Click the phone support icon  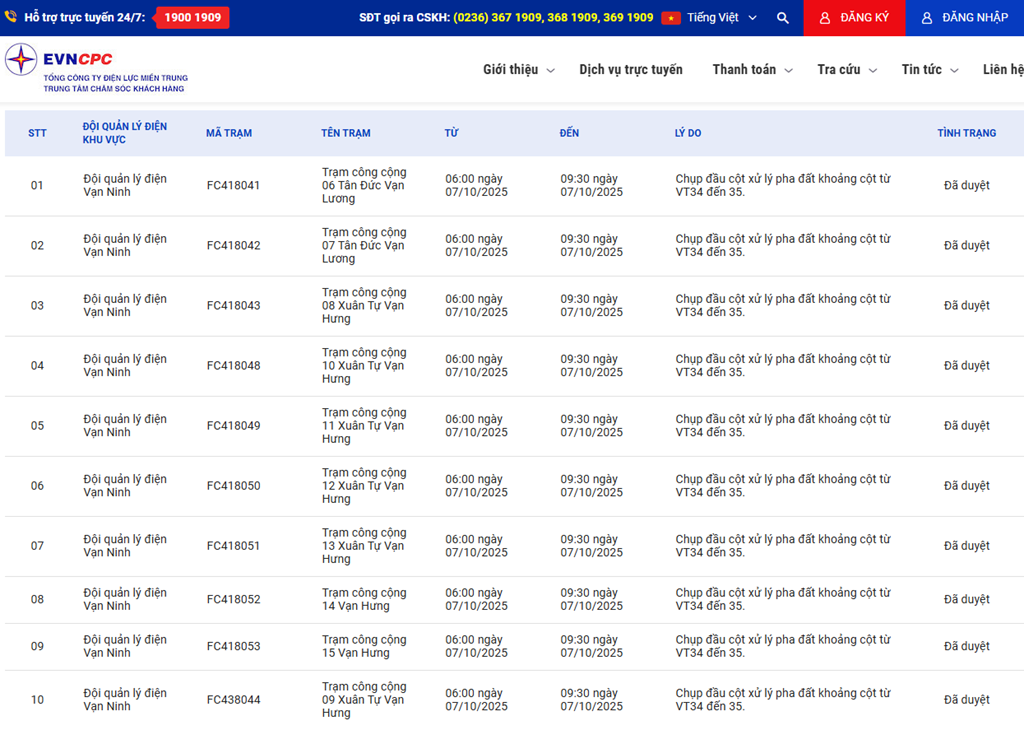coord(11,17)
